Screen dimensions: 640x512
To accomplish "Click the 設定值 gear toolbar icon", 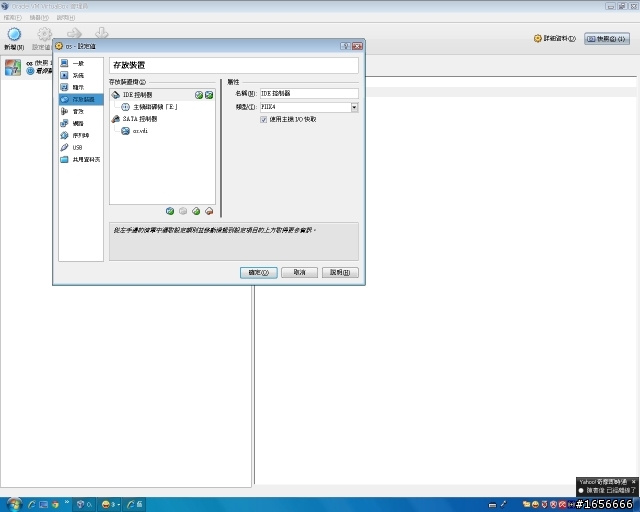I will pos(44,34).
